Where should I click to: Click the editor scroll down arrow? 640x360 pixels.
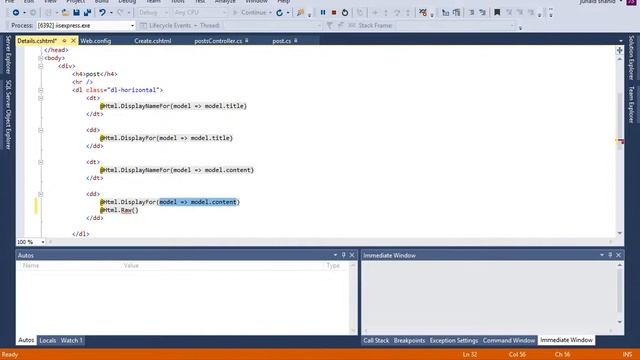point(620,233)
